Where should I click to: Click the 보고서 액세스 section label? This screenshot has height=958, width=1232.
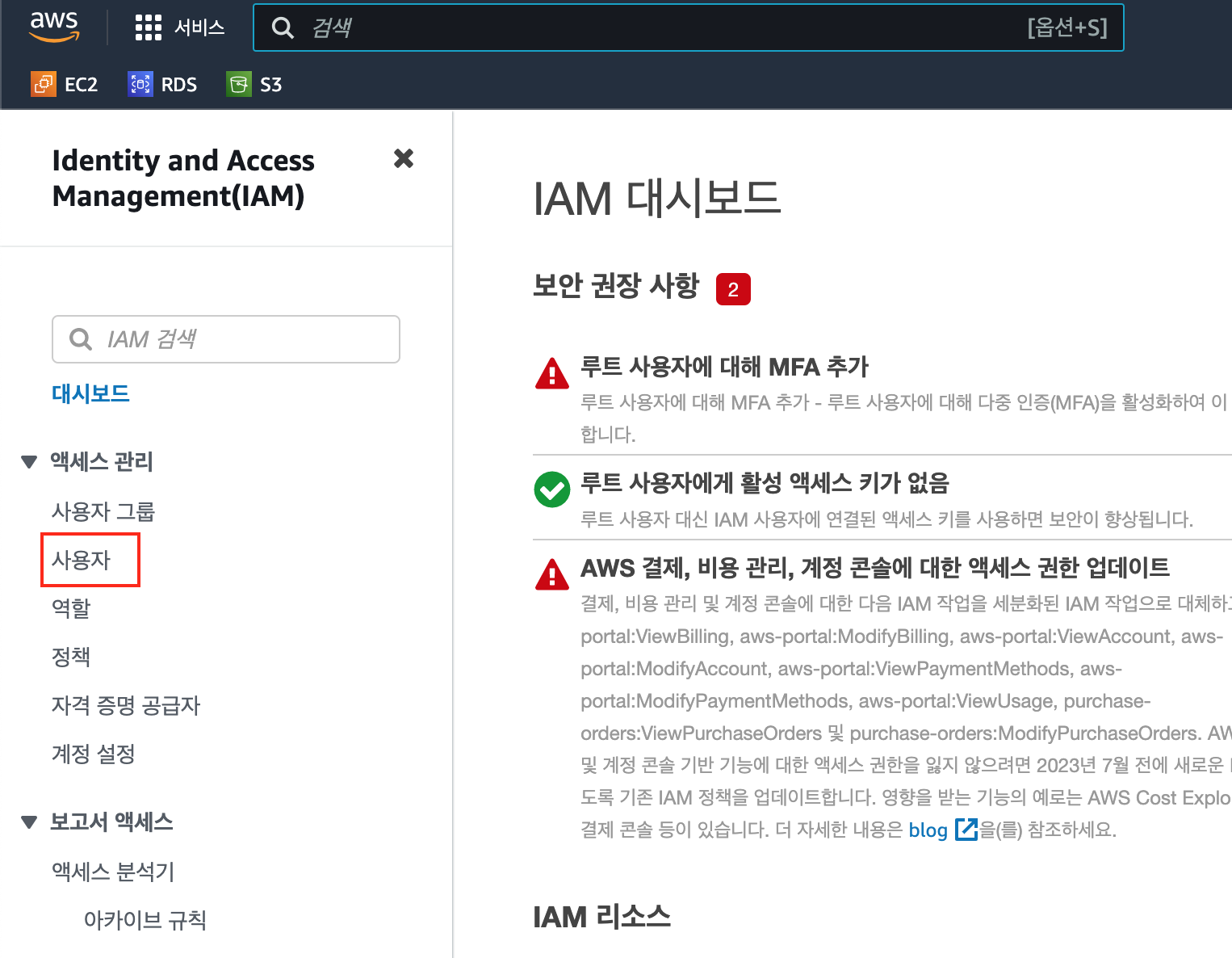tap(112, 822)
